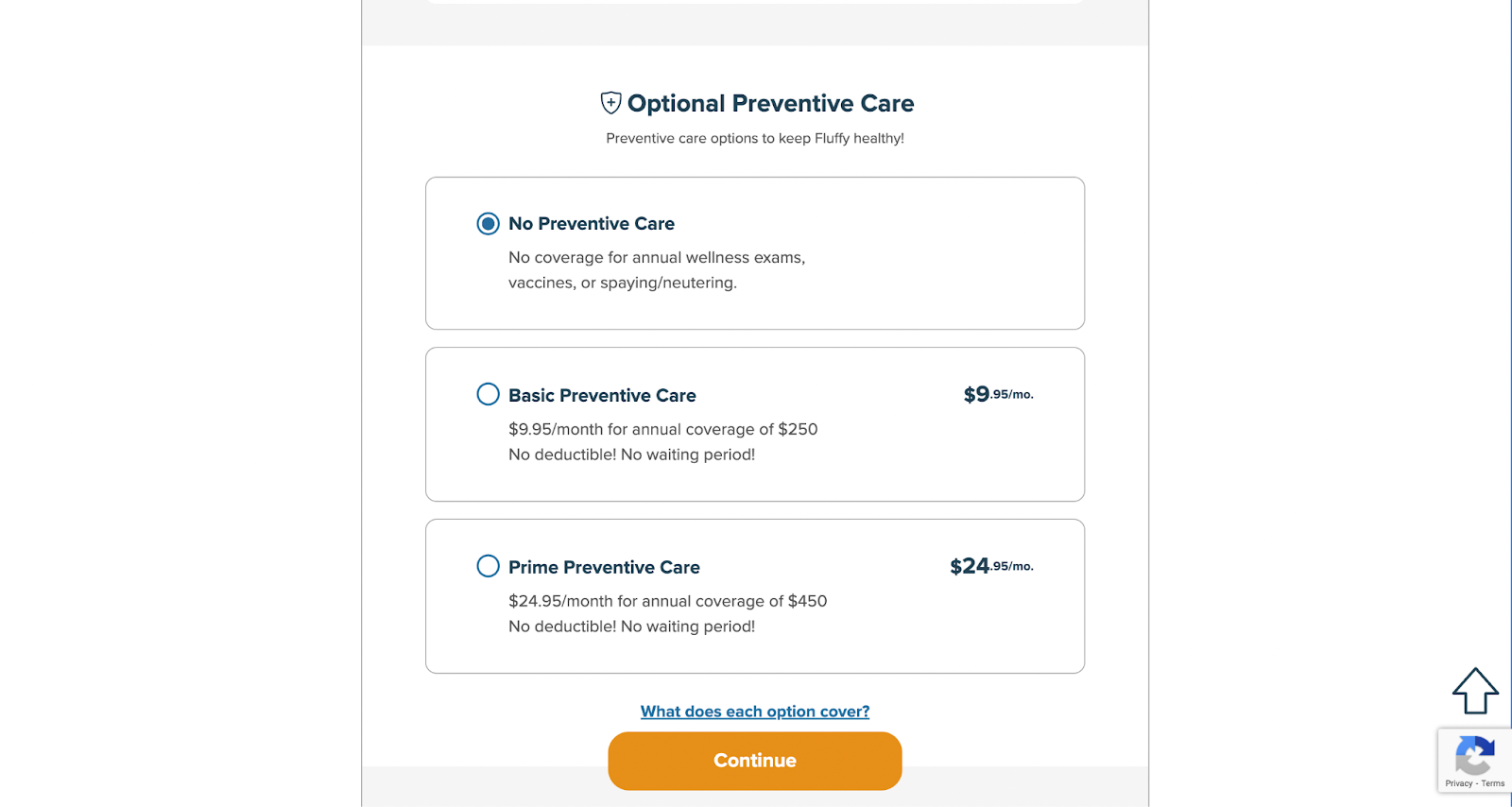1512x807 pixels.
Task: Select Basic Preventive Care option
Action: pyautogui.click(x=488, y=394)
